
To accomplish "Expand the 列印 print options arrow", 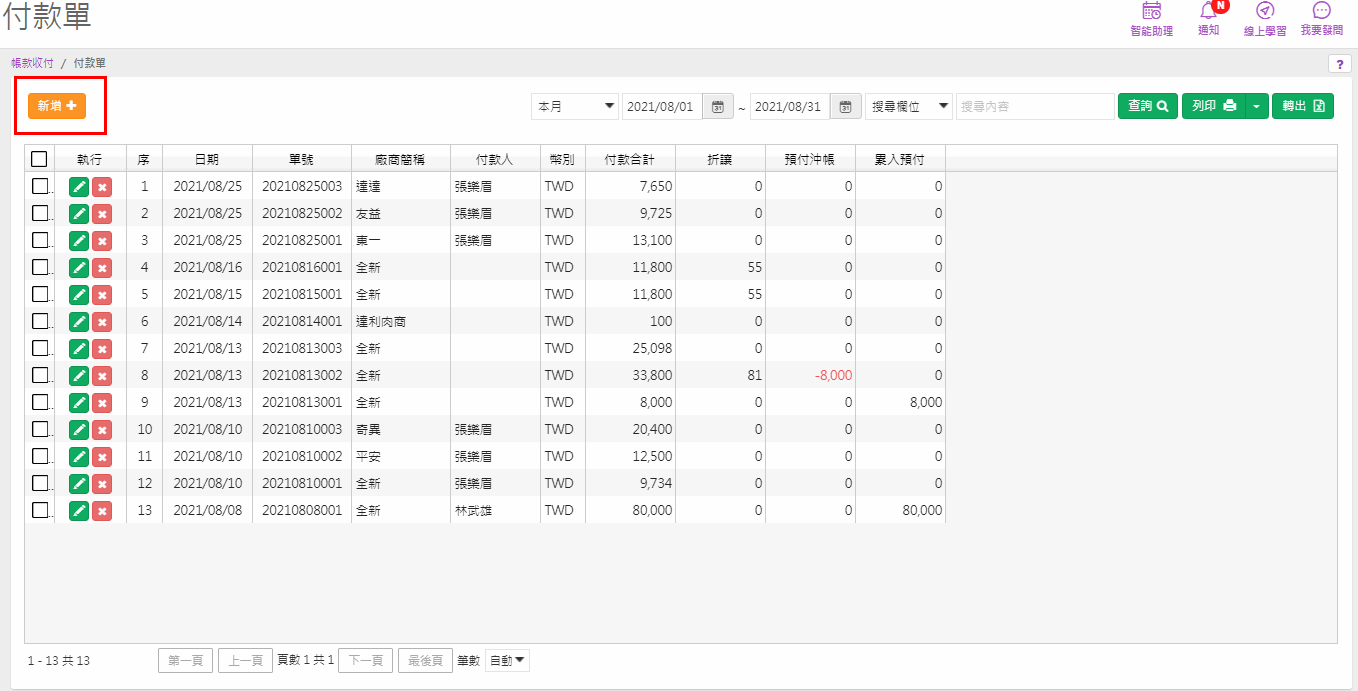I will click(1257, 106).
